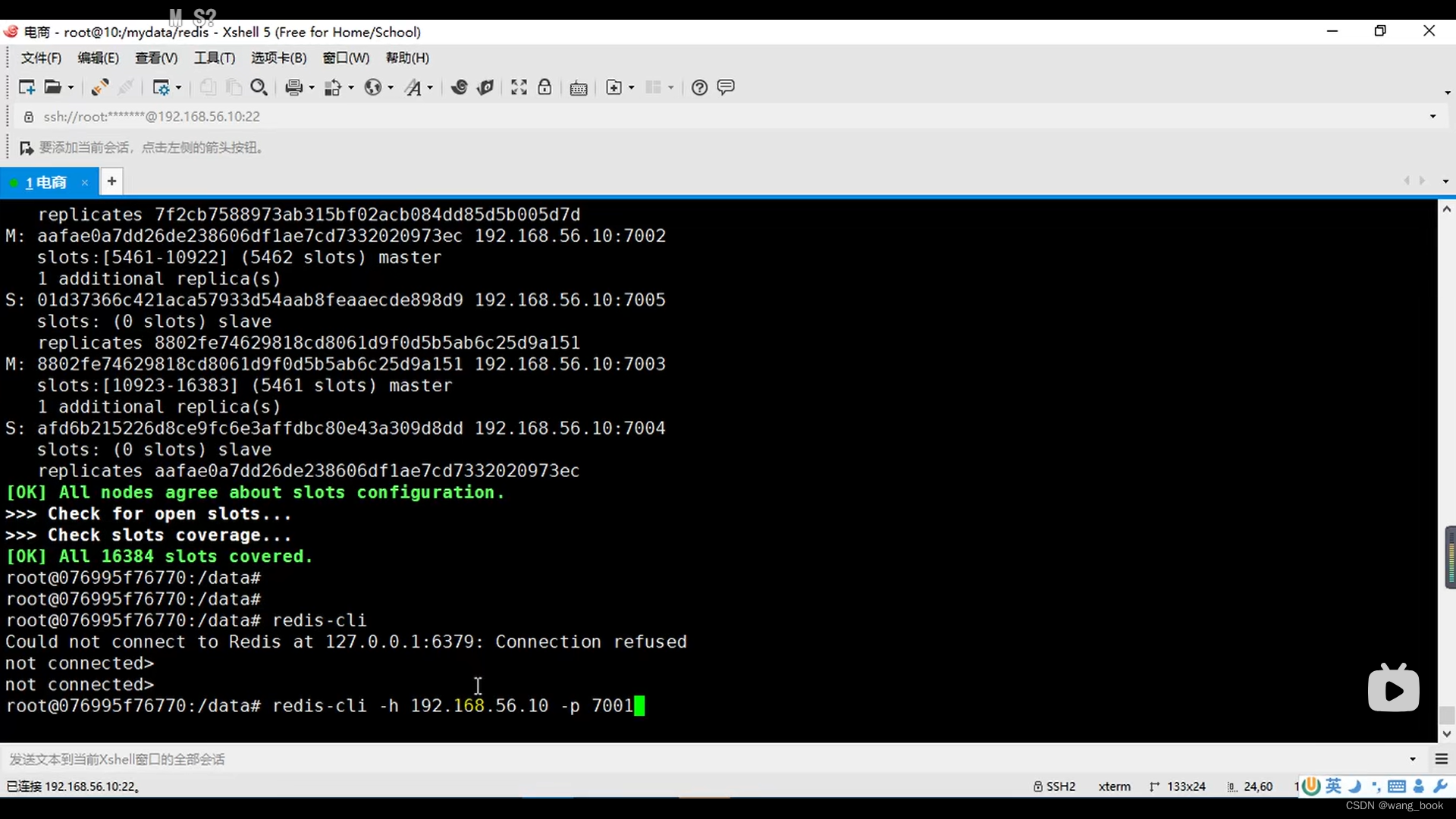Close the 1 电商 tab

point(85,183)
